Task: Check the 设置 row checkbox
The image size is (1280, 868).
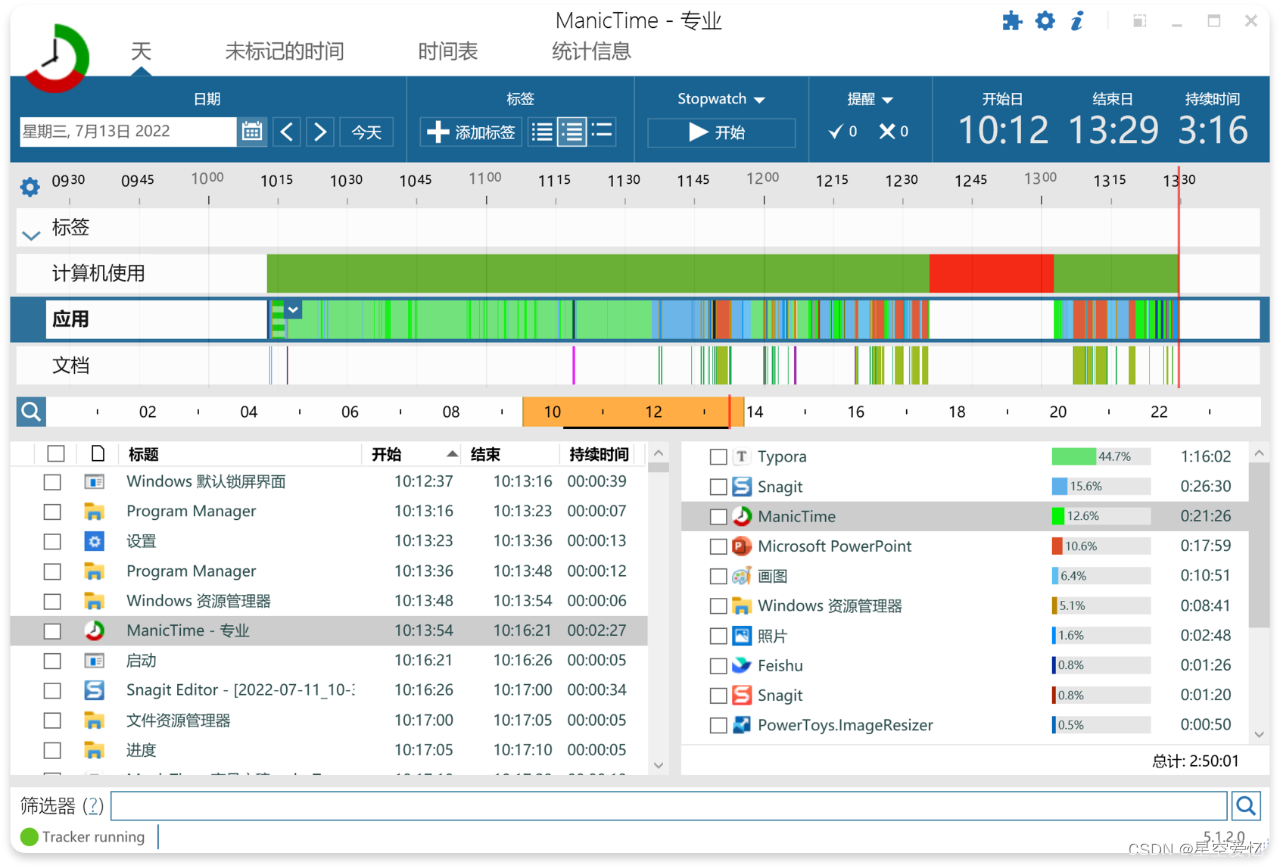Action: (52, 541)
